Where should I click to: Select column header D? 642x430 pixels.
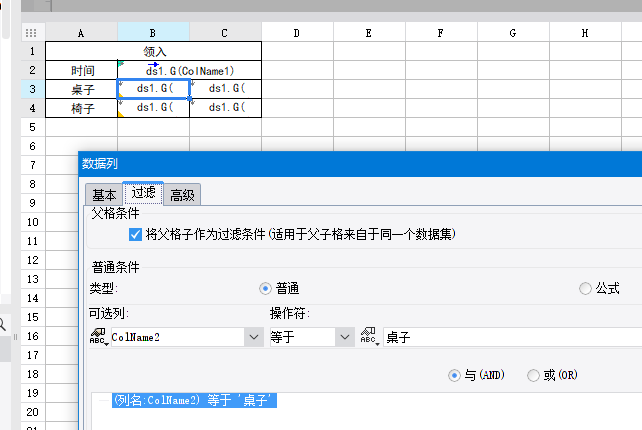coord(297,33)
